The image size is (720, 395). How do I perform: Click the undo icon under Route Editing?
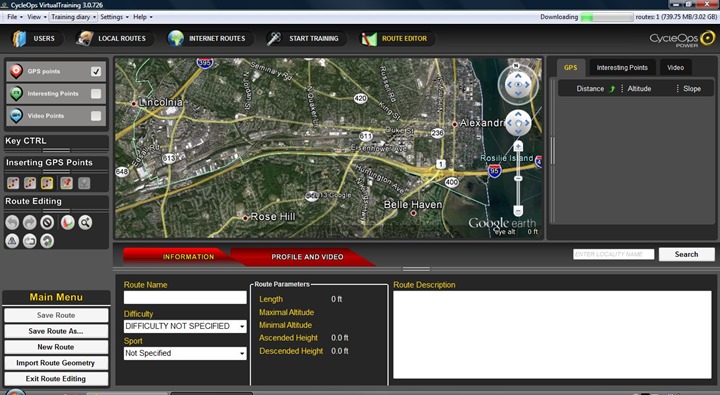click(x=12, y=223)
